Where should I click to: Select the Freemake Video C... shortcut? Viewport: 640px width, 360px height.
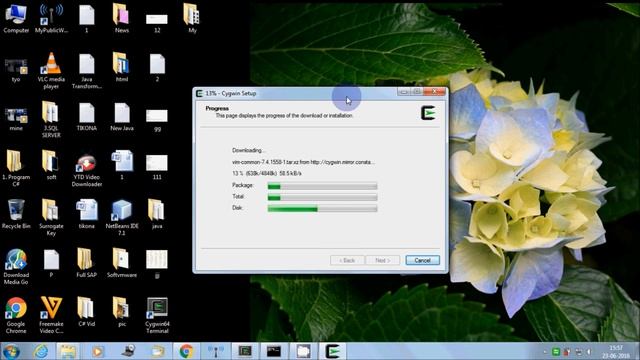coord(51,316)
